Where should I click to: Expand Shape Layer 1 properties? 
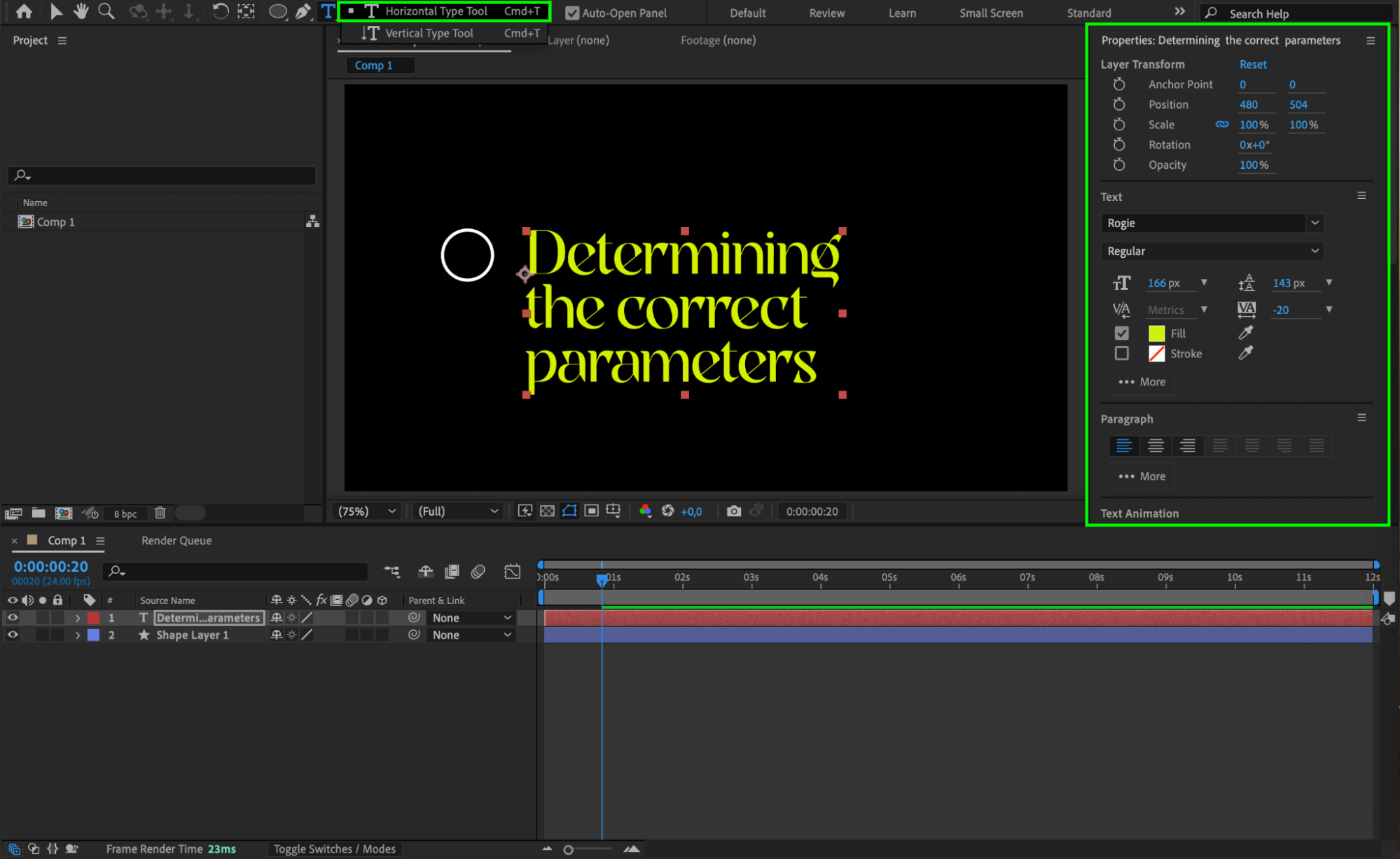(78, 635)
